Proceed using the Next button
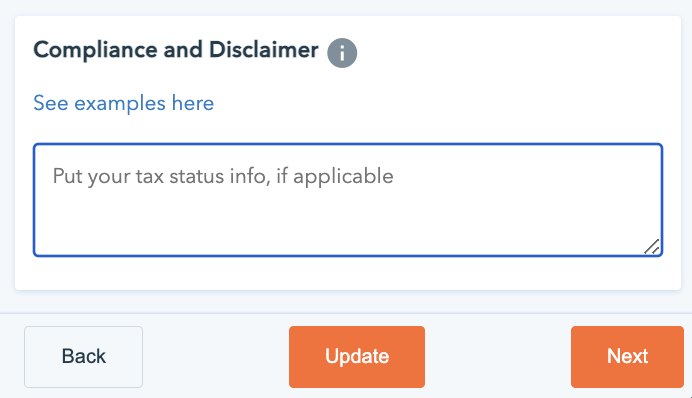The image size is (692, 398). [627, 357]
